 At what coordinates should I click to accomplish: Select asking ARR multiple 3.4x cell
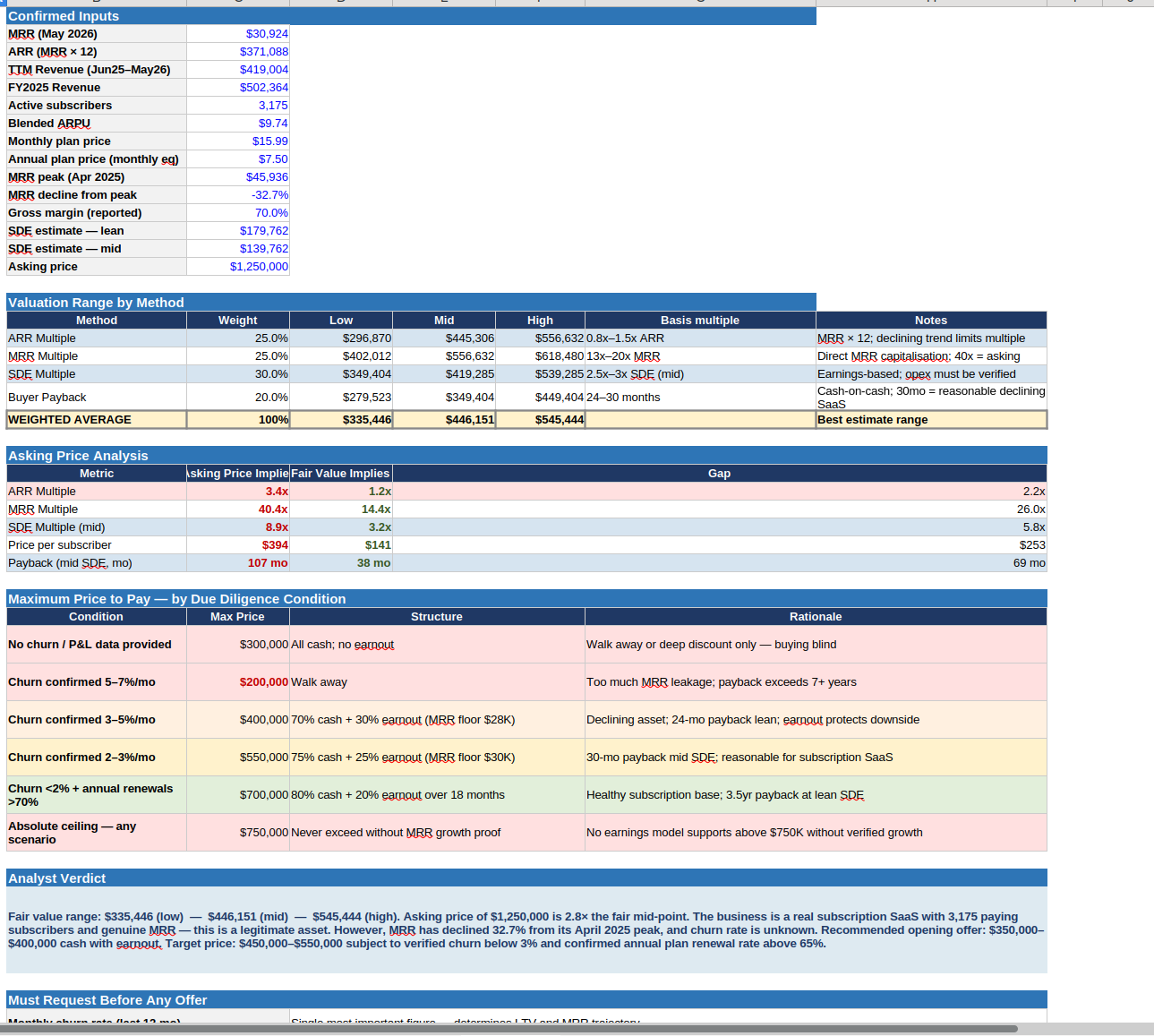tap(238, 492)
